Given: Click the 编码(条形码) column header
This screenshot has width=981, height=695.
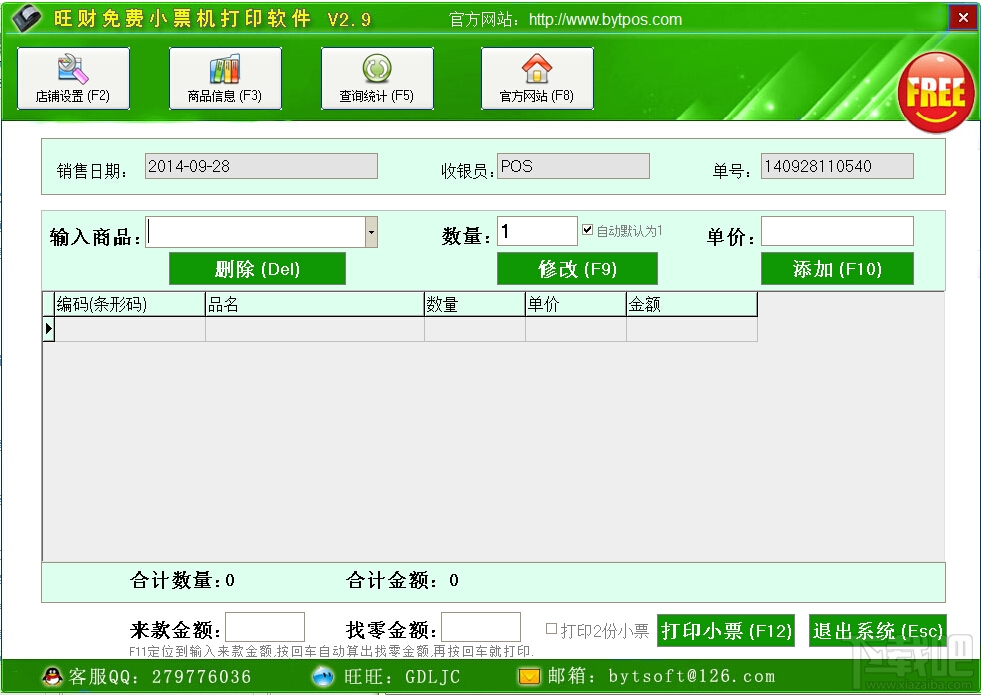Looking at the screenshot, I should coord(130,305).
